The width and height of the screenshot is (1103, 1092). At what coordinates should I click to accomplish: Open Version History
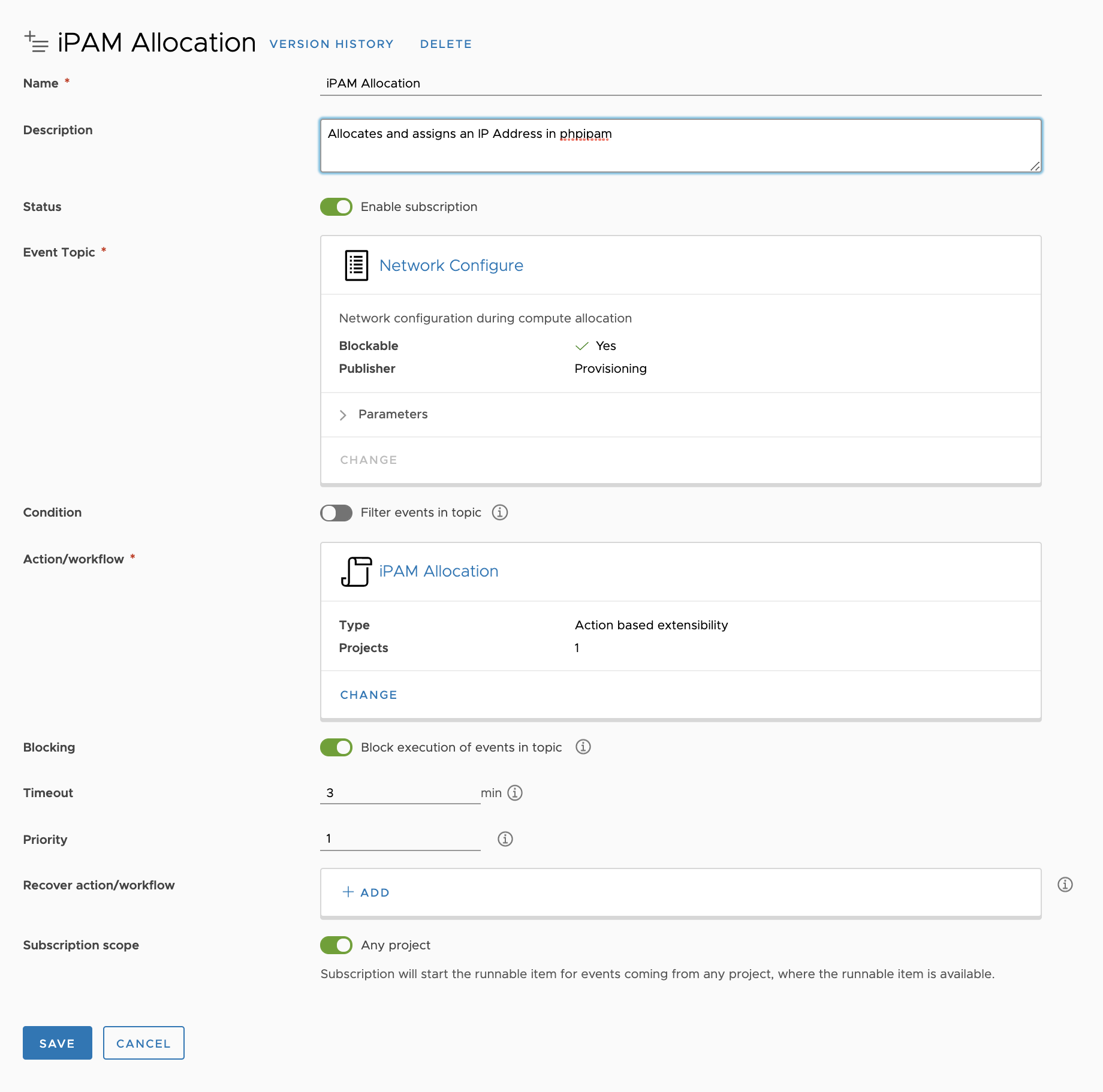[331, 44]
